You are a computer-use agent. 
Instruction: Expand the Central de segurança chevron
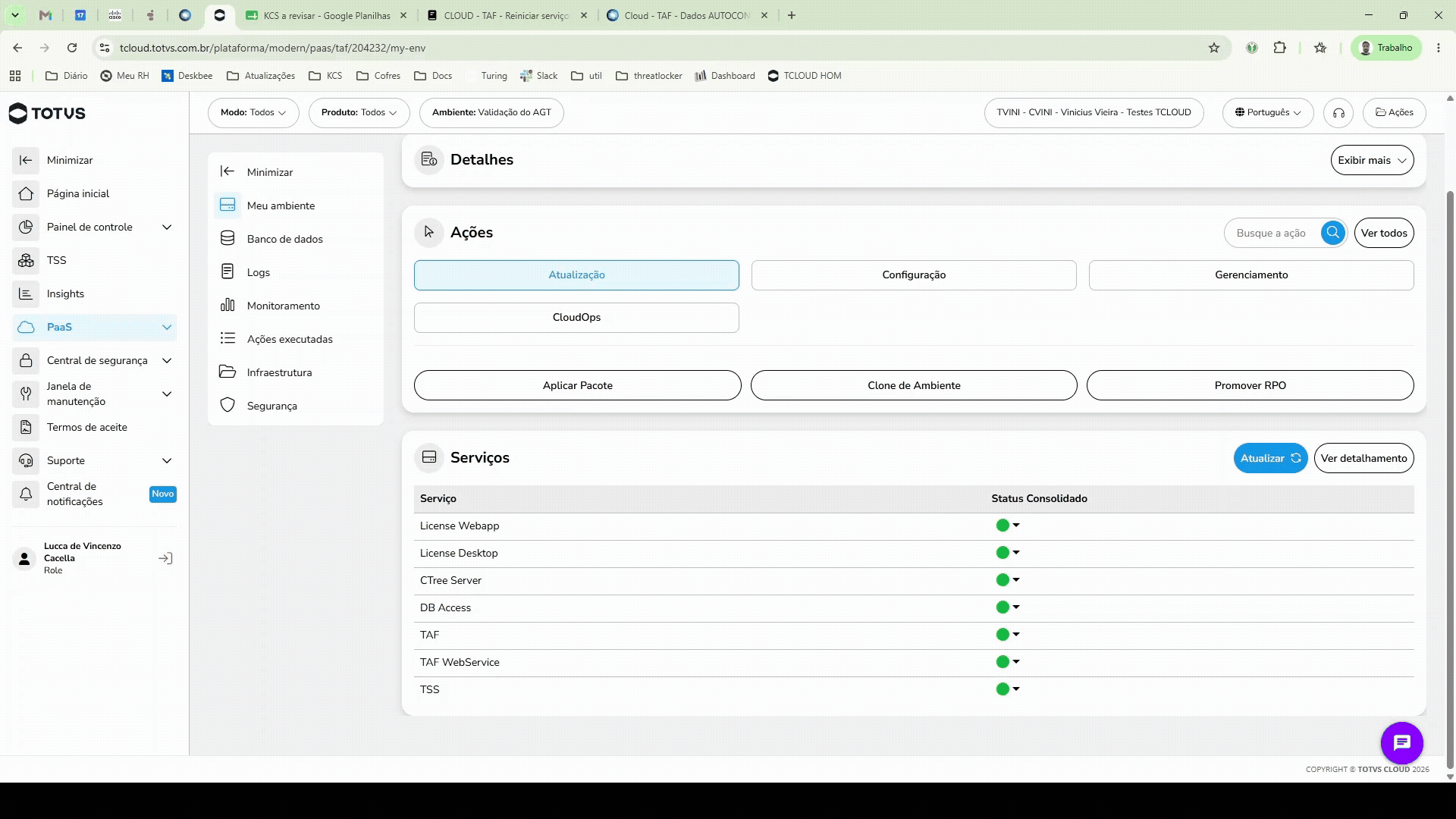[x=167, y=360]
